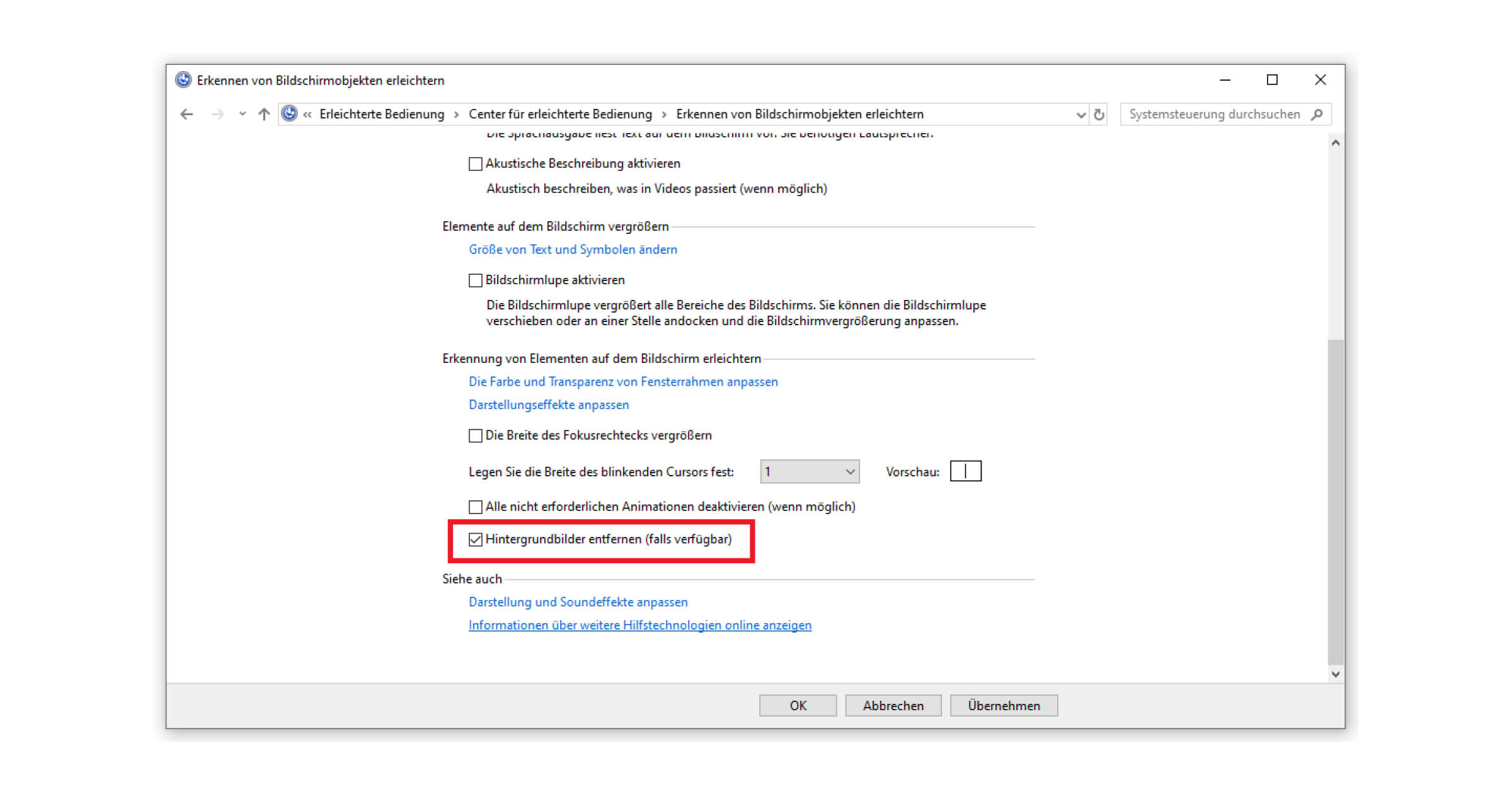Tick Alle nicht erforderlichen Animationen deaktivieren
Screen dimensions: 1512x794
click(x=476, y=507)
